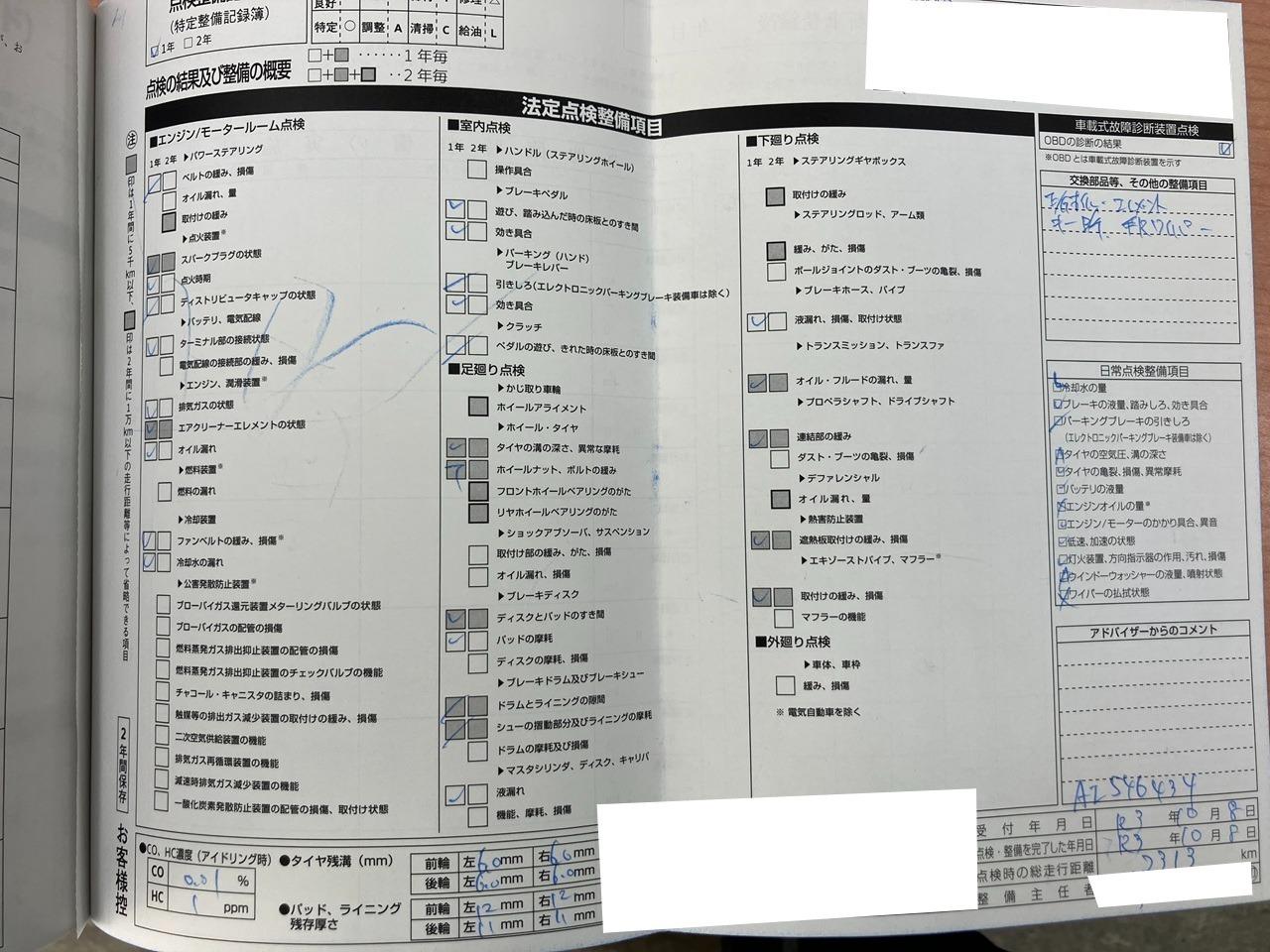Check the 操作具合 checkbox under ハンドル
Screen dimensions: 1270x952
478,170
